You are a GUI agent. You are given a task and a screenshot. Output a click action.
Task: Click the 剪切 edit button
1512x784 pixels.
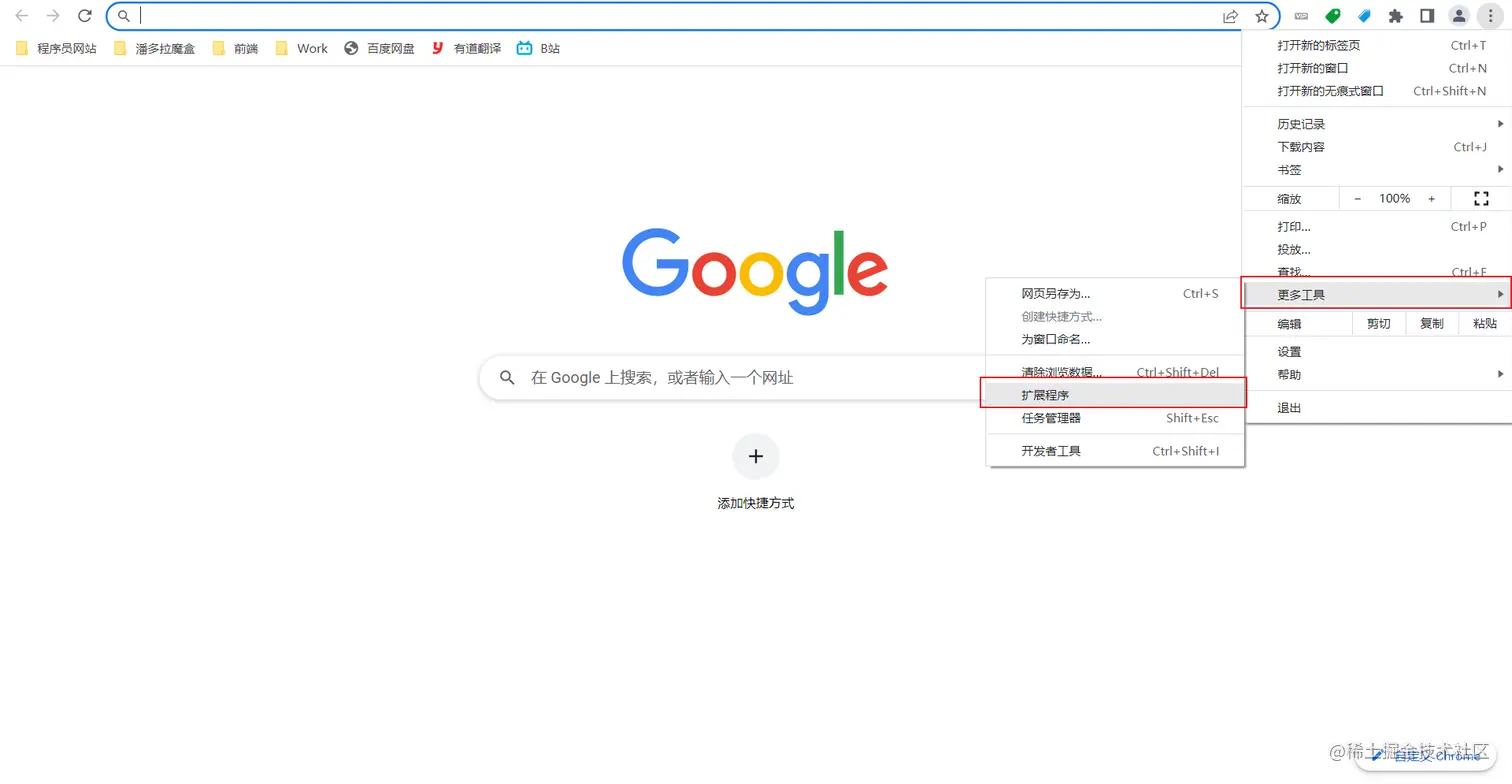(1378, 324)
